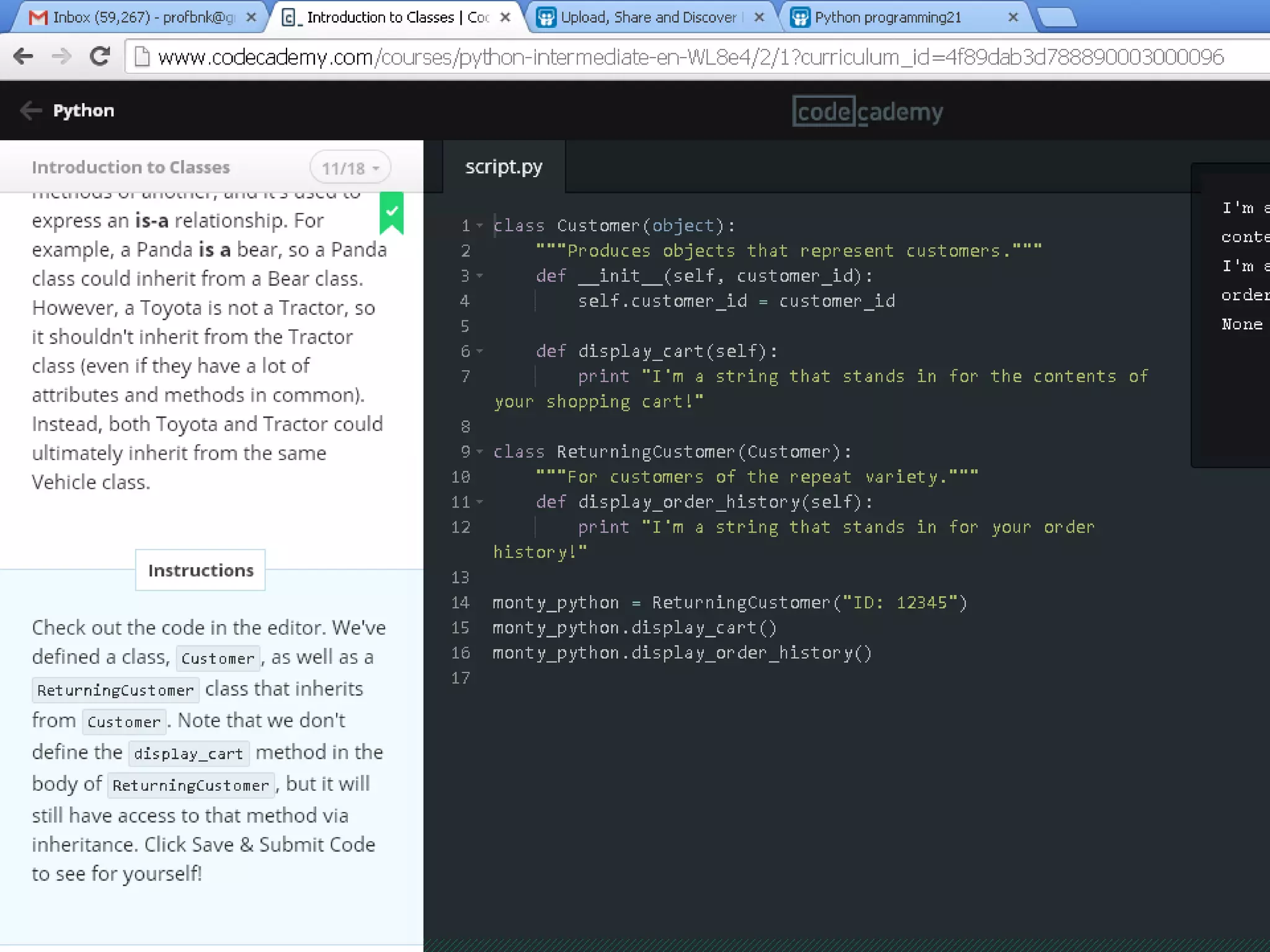Click SlideShare icon on Python programming21 tab

(x=801, y=17)
